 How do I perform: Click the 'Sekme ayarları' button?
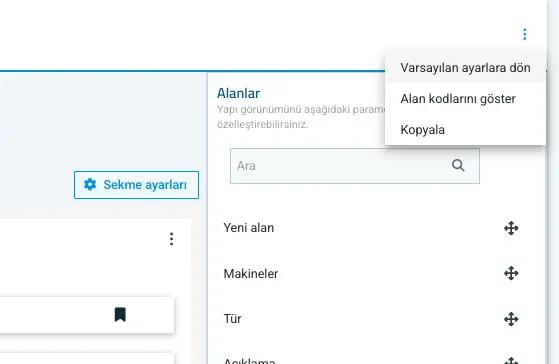point(136,185)
